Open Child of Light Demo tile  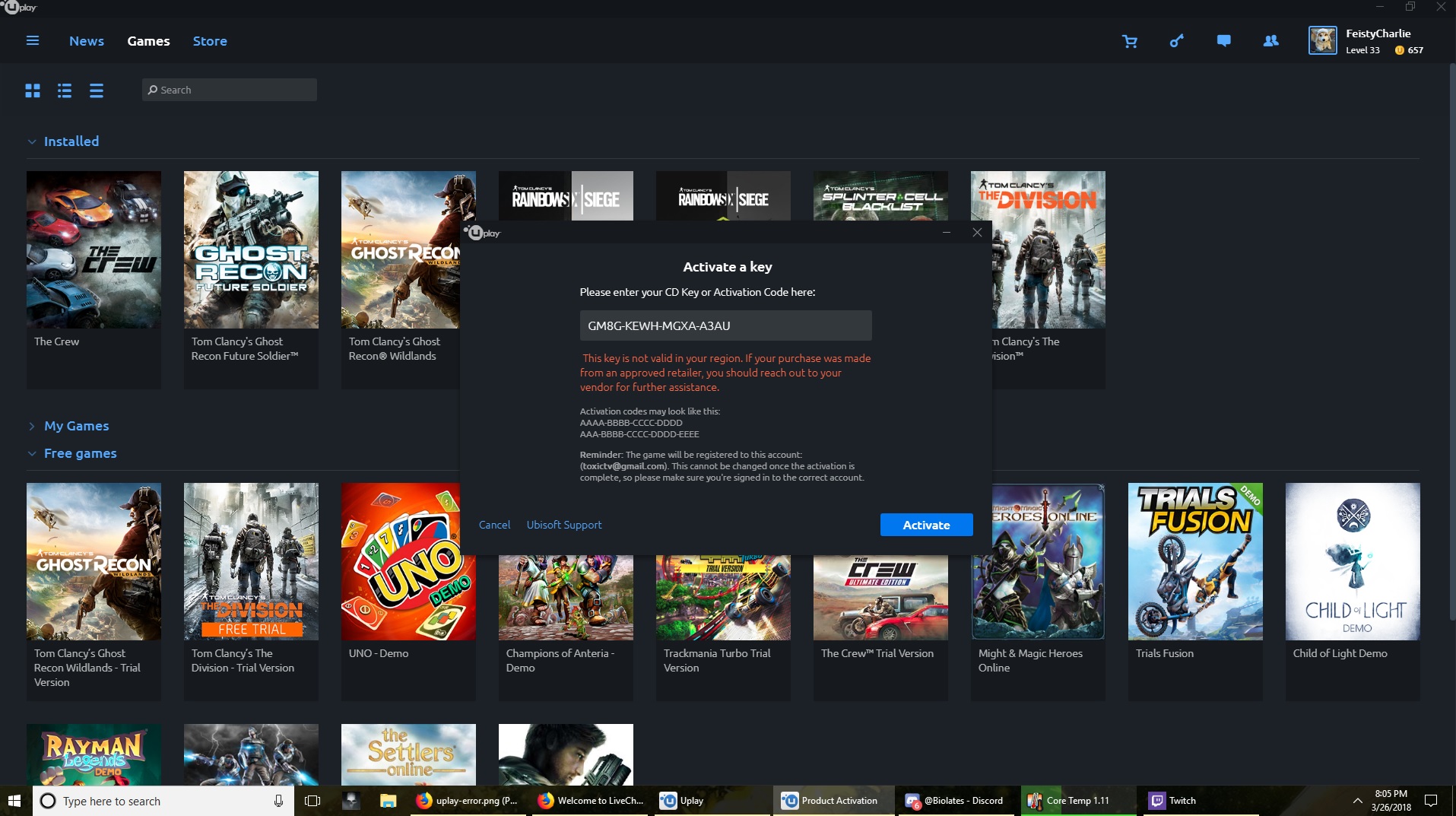(x=1353, y=592)
